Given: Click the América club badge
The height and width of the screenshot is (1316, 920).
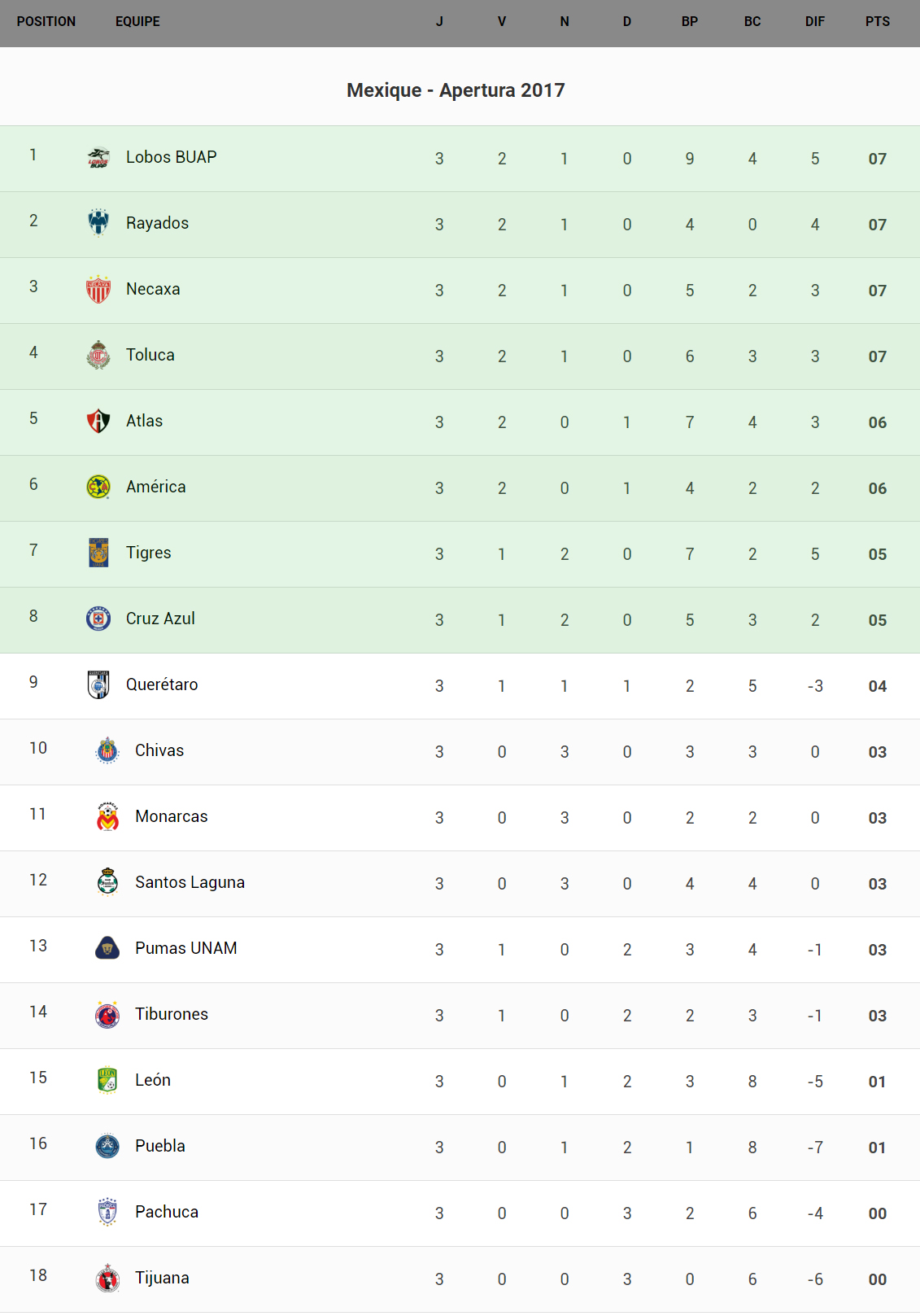Looking at the screenshot, I should pos(98,487).
